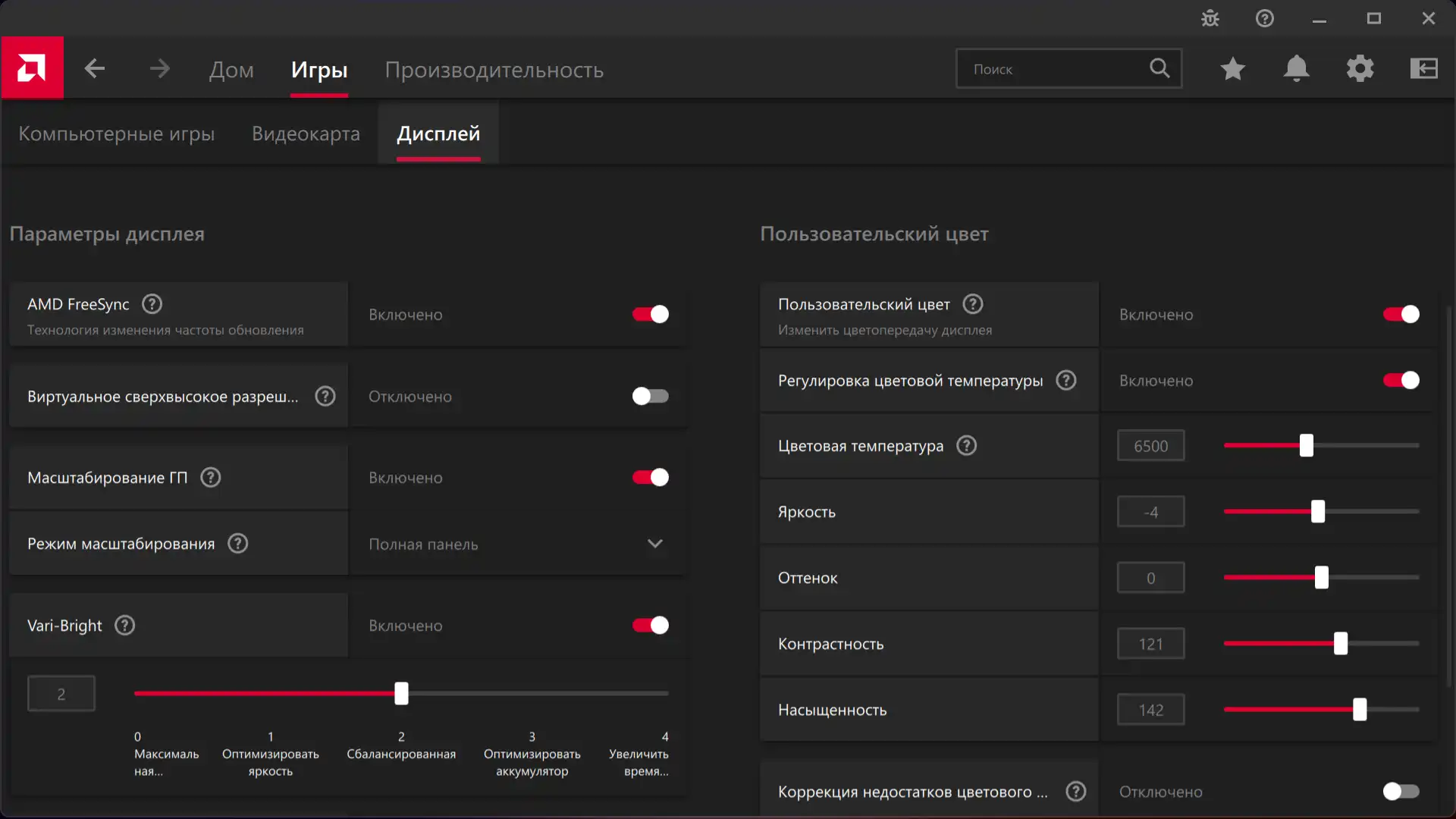Show help for AMD FreeSync
Image resolution: width=1456 pixels, height=819 pixels.
[x=152, y=304]
